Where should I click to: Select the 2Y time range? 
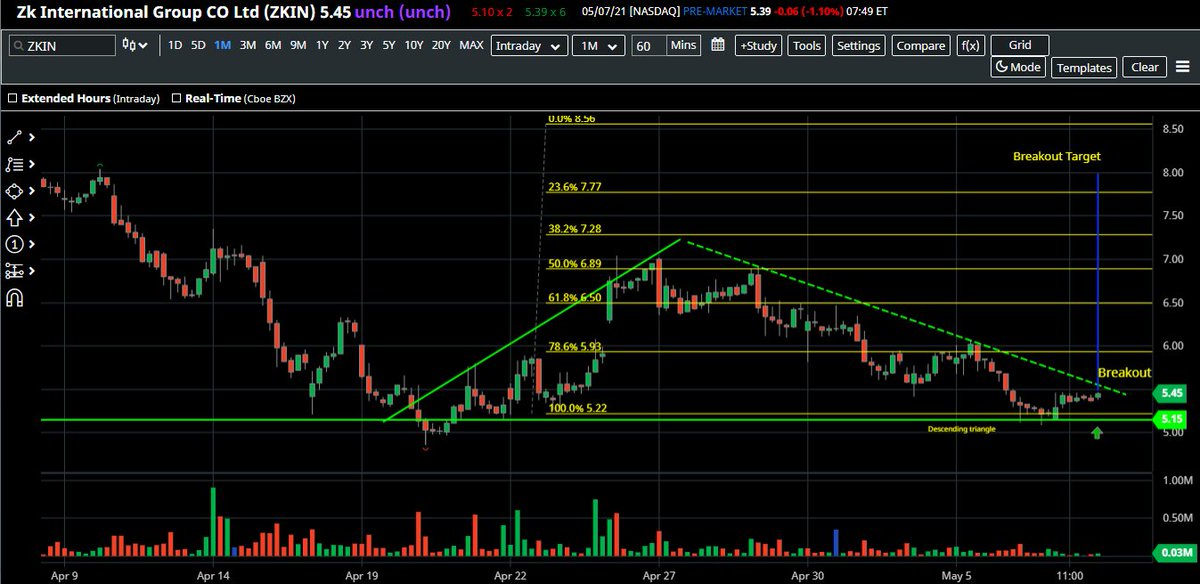[344, 45]
